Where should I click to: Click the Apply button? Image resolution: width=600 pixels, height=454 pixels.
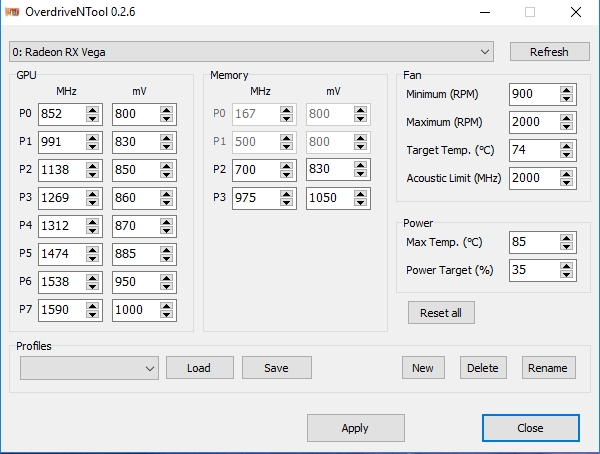coord(355,428)
